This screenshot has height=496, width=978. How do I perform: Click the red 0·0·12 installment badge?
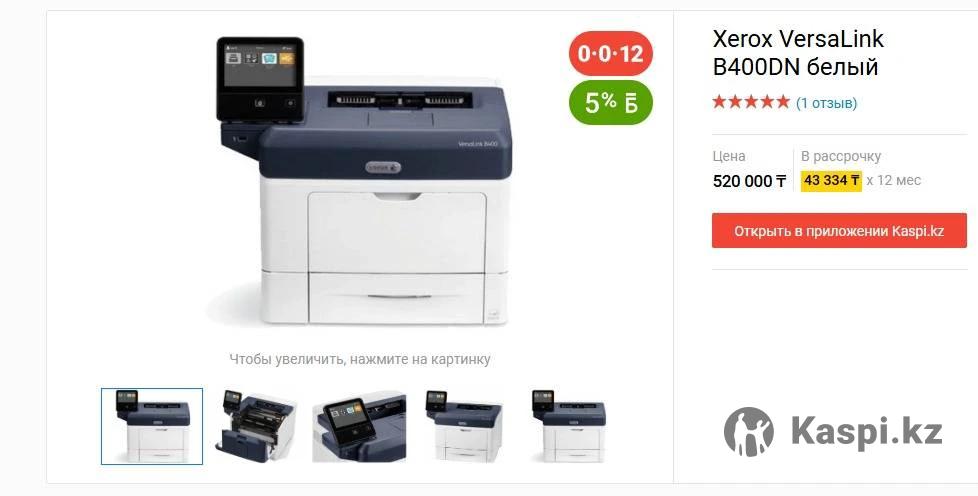pos(611,54)
